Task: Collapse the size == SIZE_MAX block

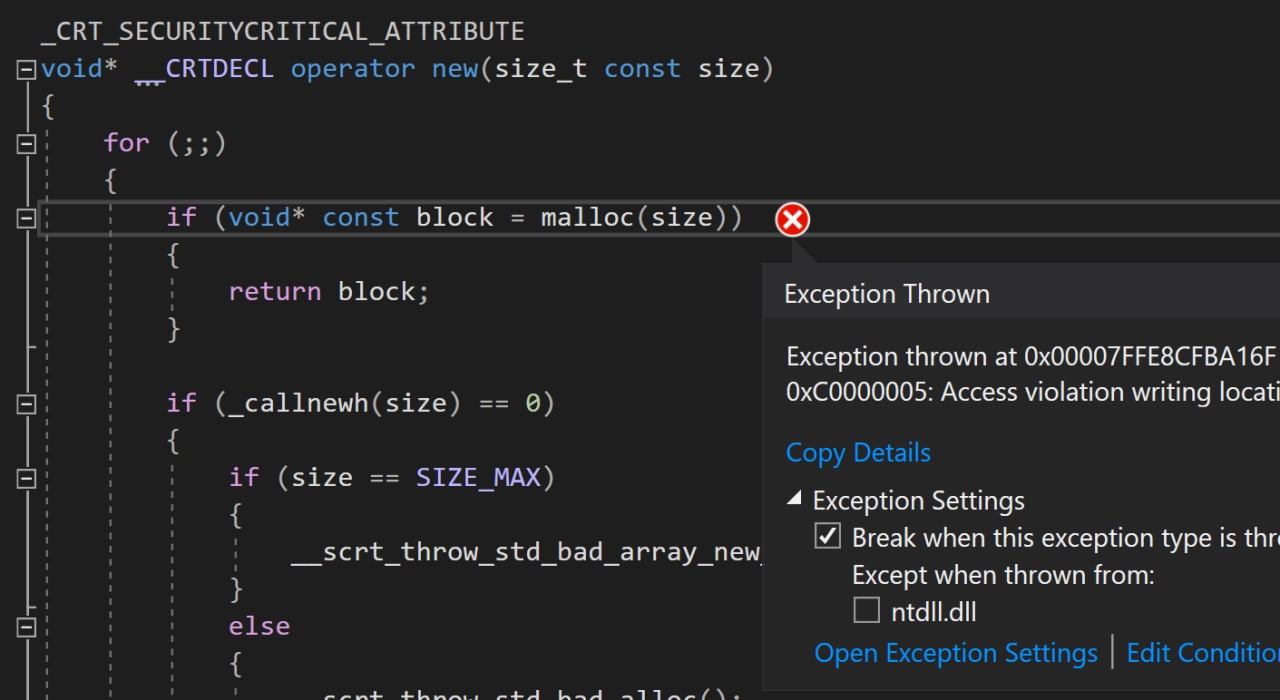Action: 27,478
